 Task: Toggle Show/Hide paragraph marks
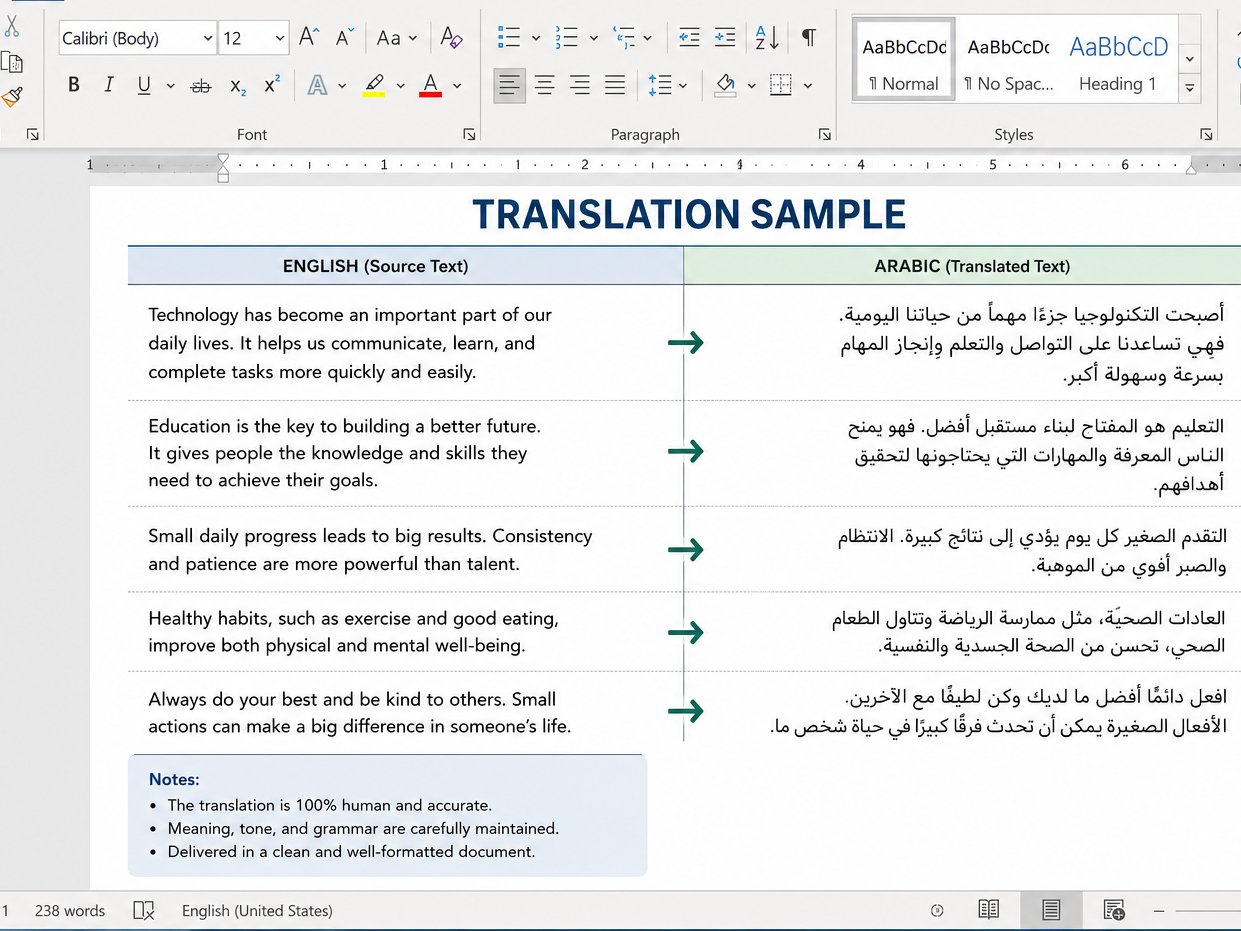click(808, 38)
